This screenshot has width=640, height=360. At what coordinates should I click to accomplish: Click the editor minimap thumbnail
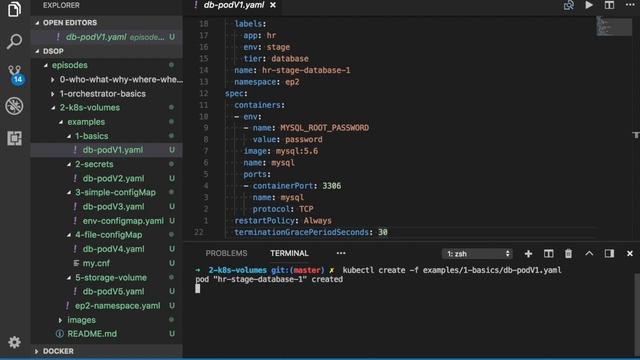pos(614,27)
